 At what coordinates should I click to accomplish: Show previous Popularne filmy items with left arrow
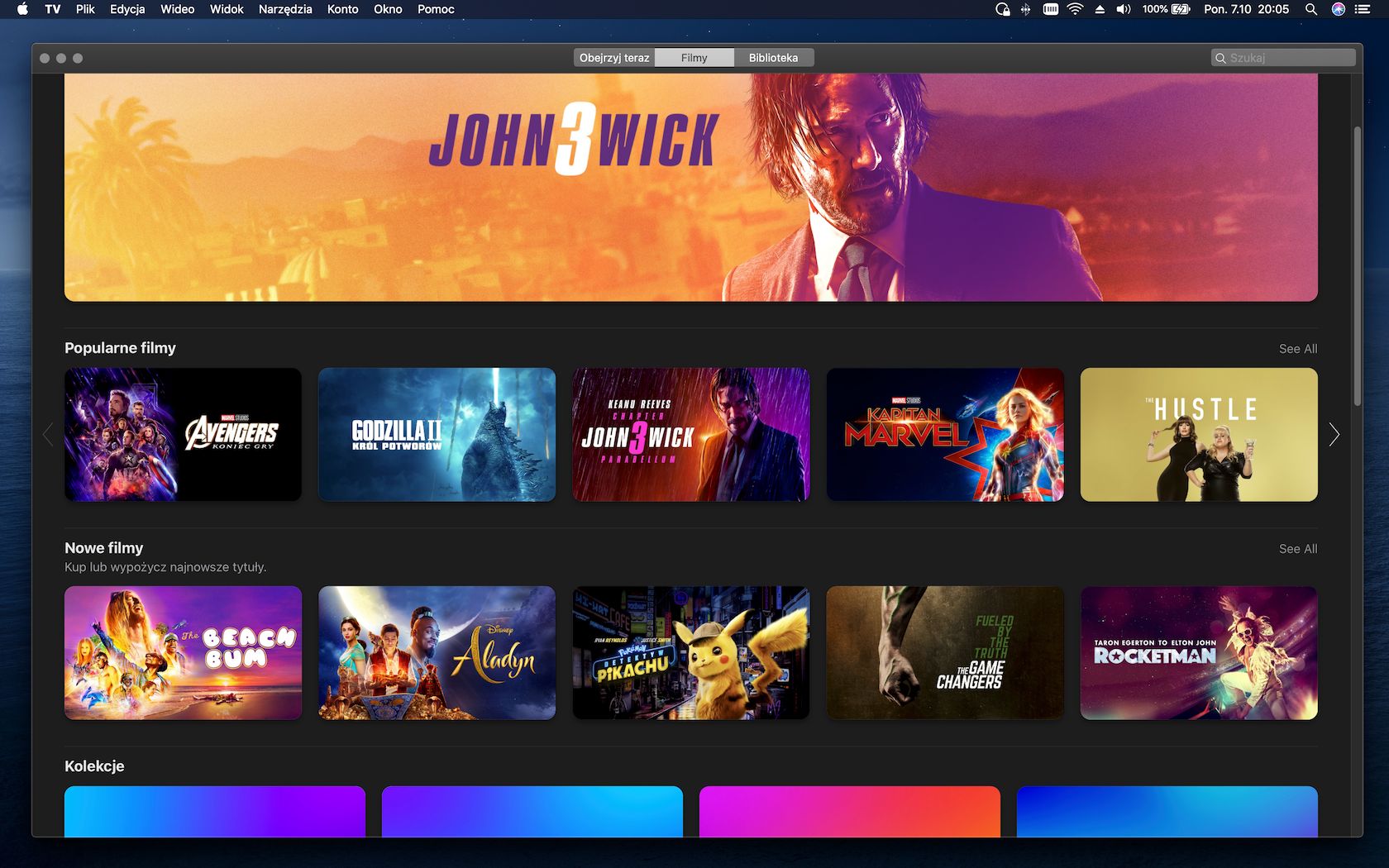click(x=48, y=434)
